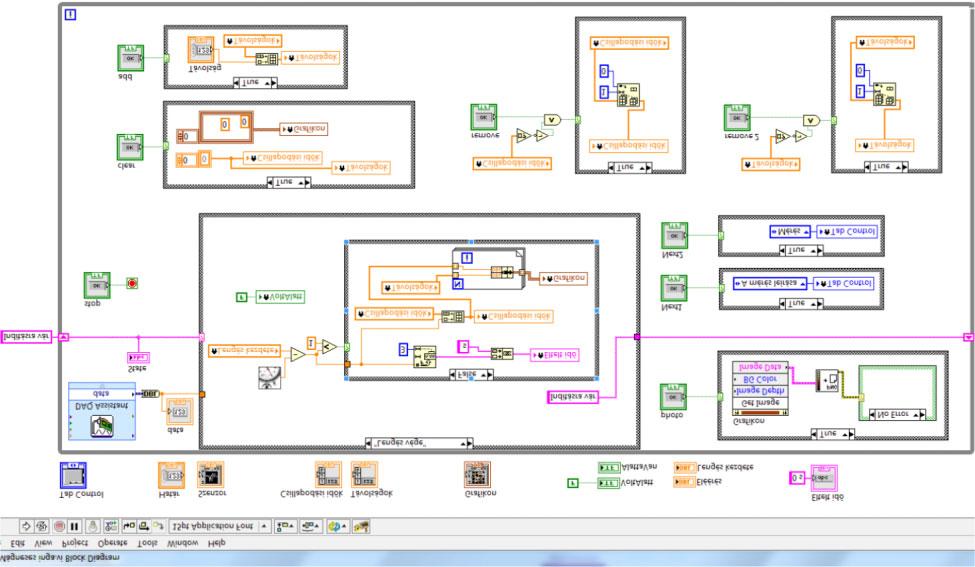Click the State local variable
The width and height of the screenshot is (975, 567).
[138, 358]
